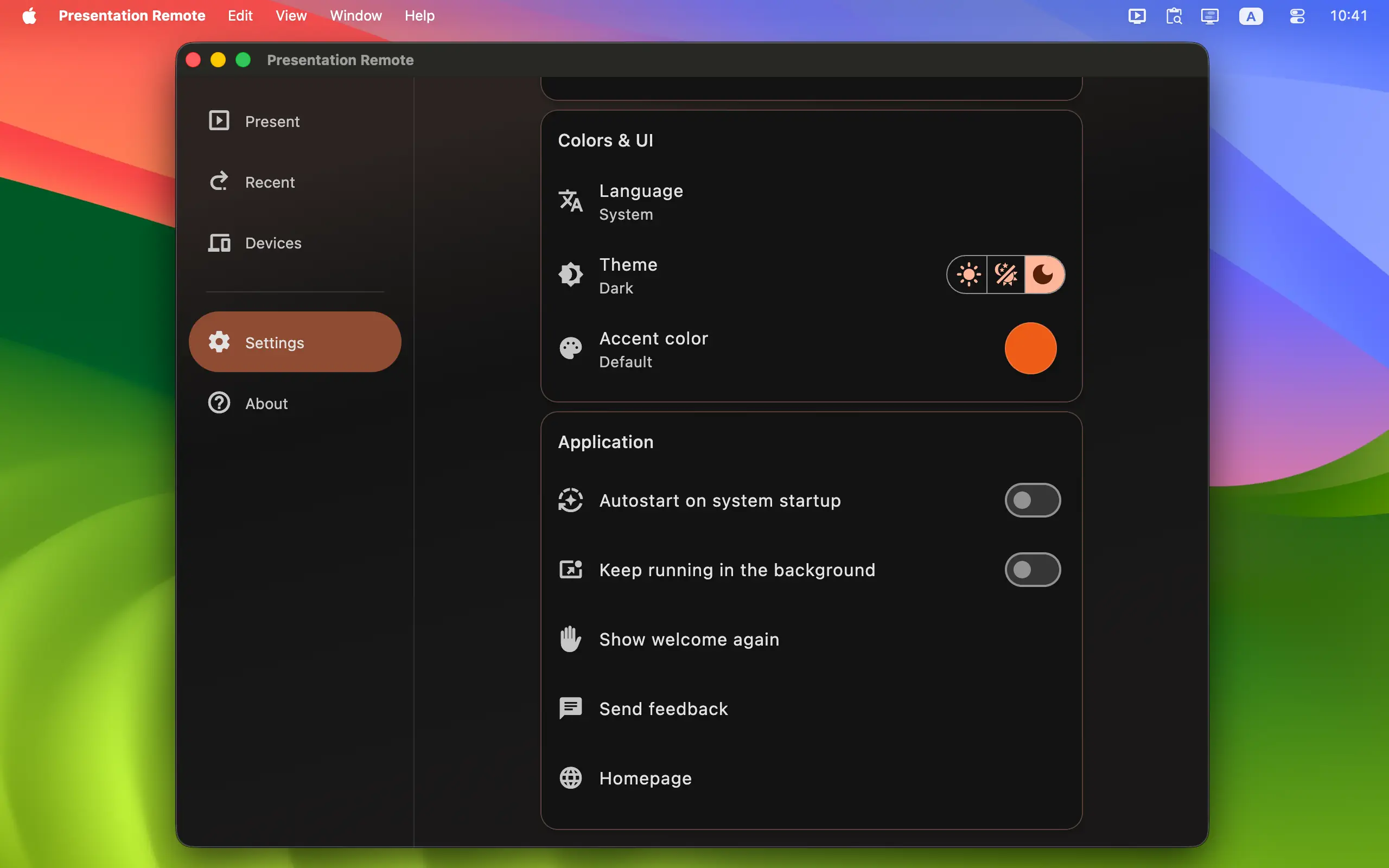Open the Window menu
Image resolution: width=1389 pixels, height=868 pixels.
click(356, 16)
